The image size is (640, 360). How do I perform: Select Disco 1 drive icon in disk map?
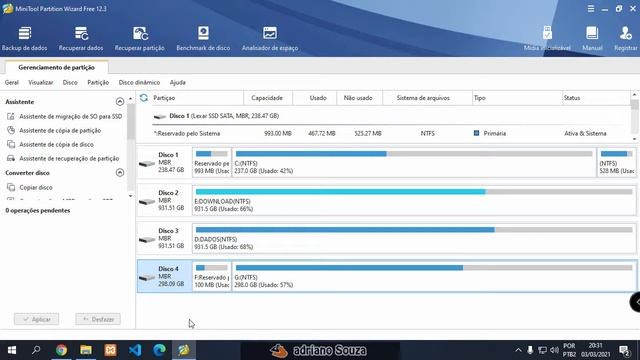click(x=147, y=164)
